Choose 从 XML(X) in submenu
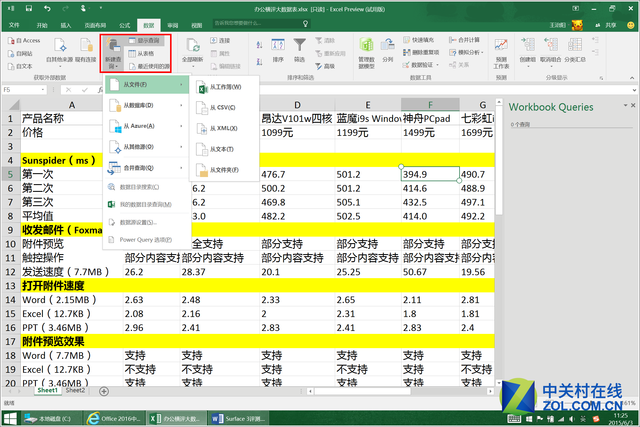Screen dimensions: 640x427 224,129
